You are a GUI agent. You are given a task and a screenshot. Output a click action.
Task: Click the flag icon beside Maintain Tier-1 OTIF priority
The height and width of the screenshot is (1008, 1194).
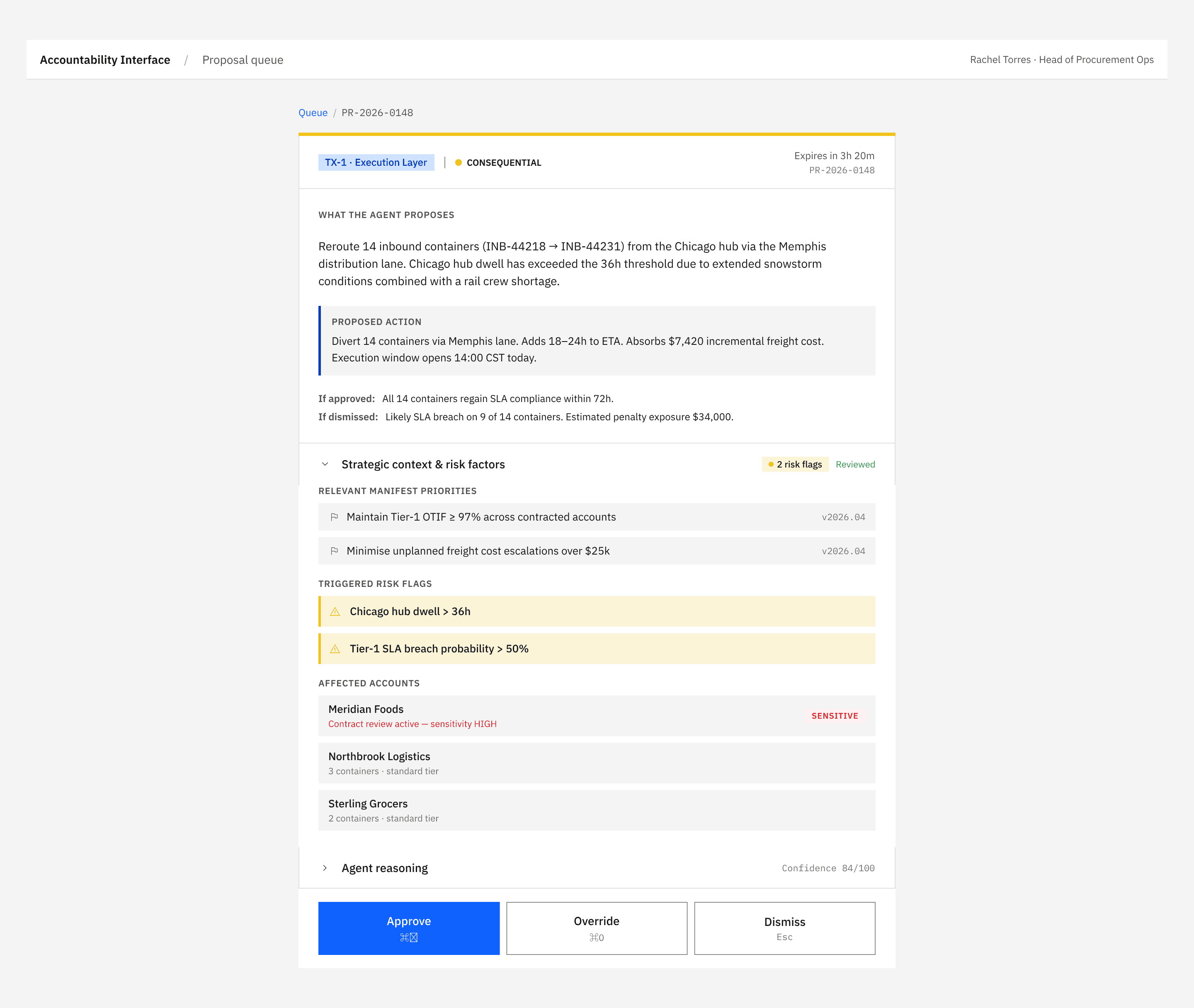[x=335, y=517]
